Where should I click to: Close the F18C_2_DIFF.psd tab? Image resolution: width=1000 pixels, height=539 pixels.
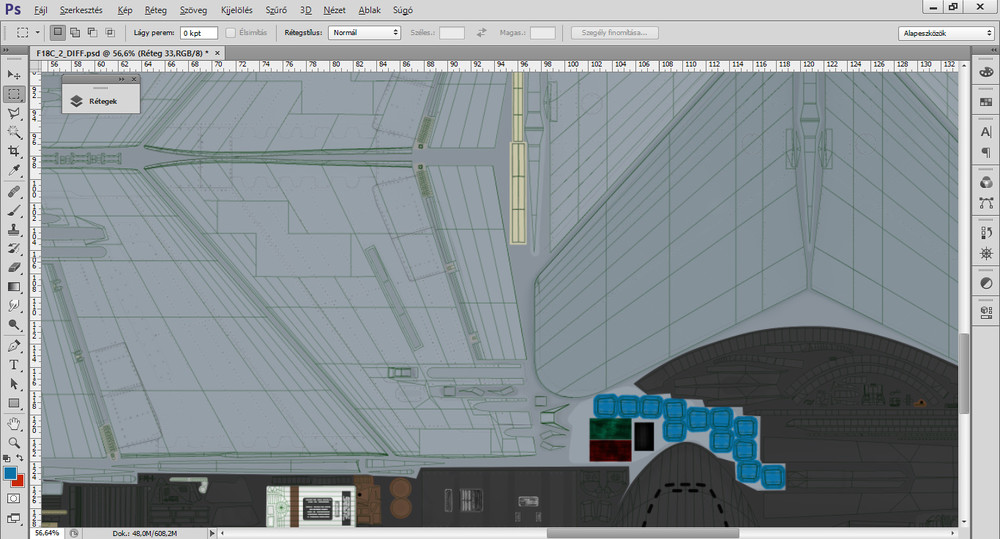[x=217, y=53]
